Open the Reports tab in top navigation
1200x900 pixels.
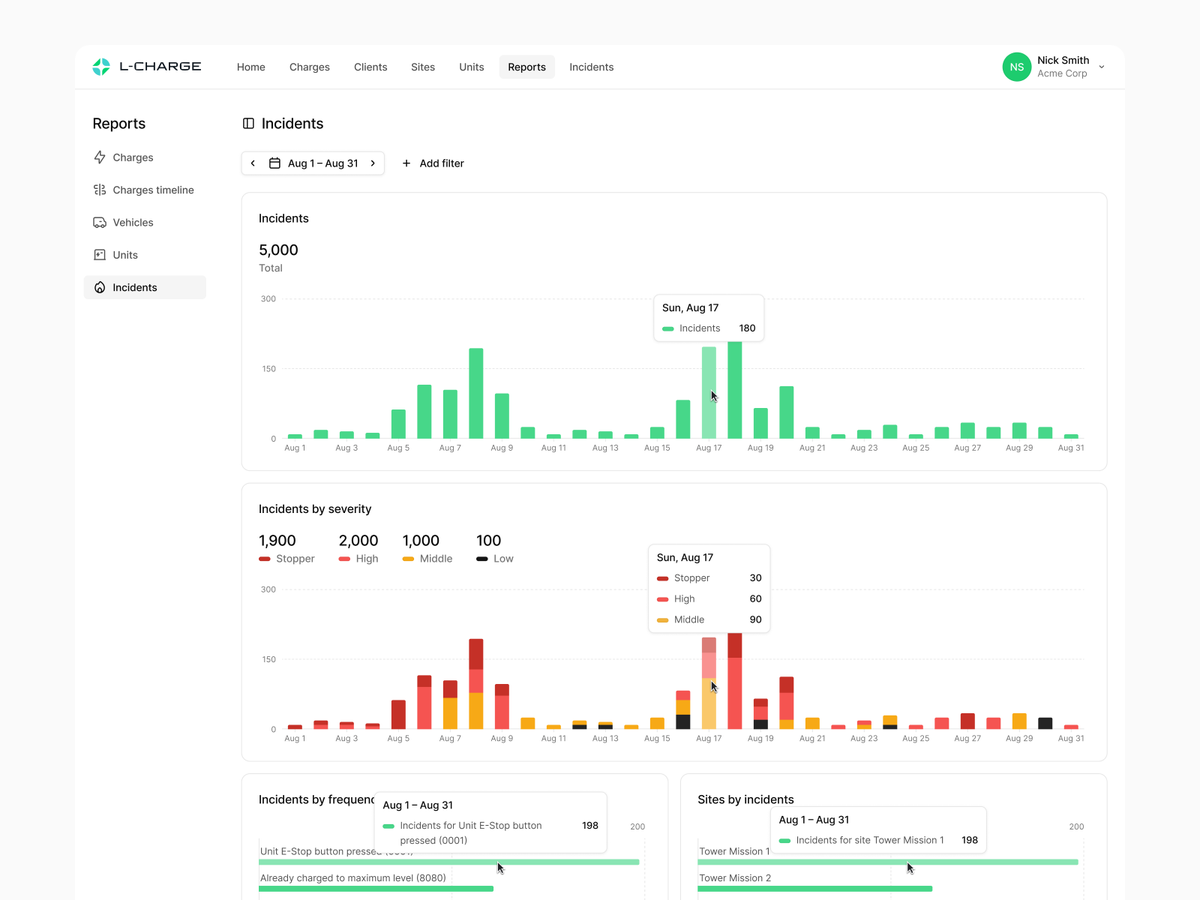(x=527, y=67)
